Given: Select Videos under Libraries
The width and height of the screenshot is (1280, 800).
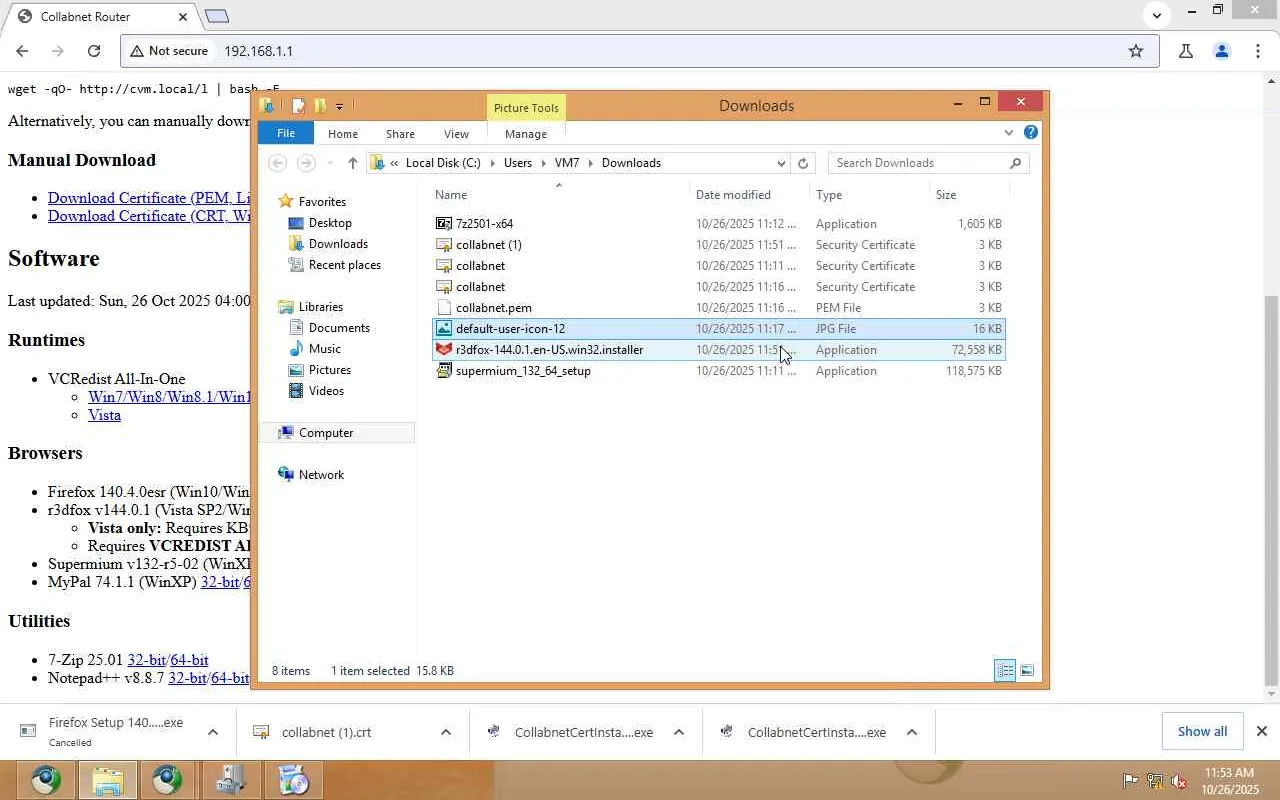Looking at the screenshot, I should (326, 391).
